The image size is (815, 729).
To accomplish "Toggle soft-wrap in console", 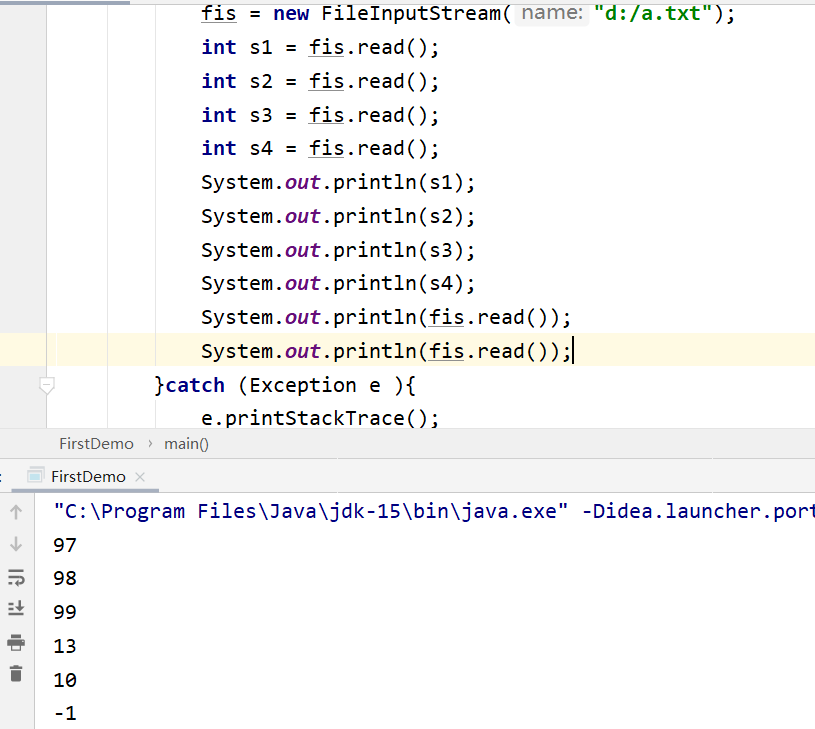I will (16, 577).
